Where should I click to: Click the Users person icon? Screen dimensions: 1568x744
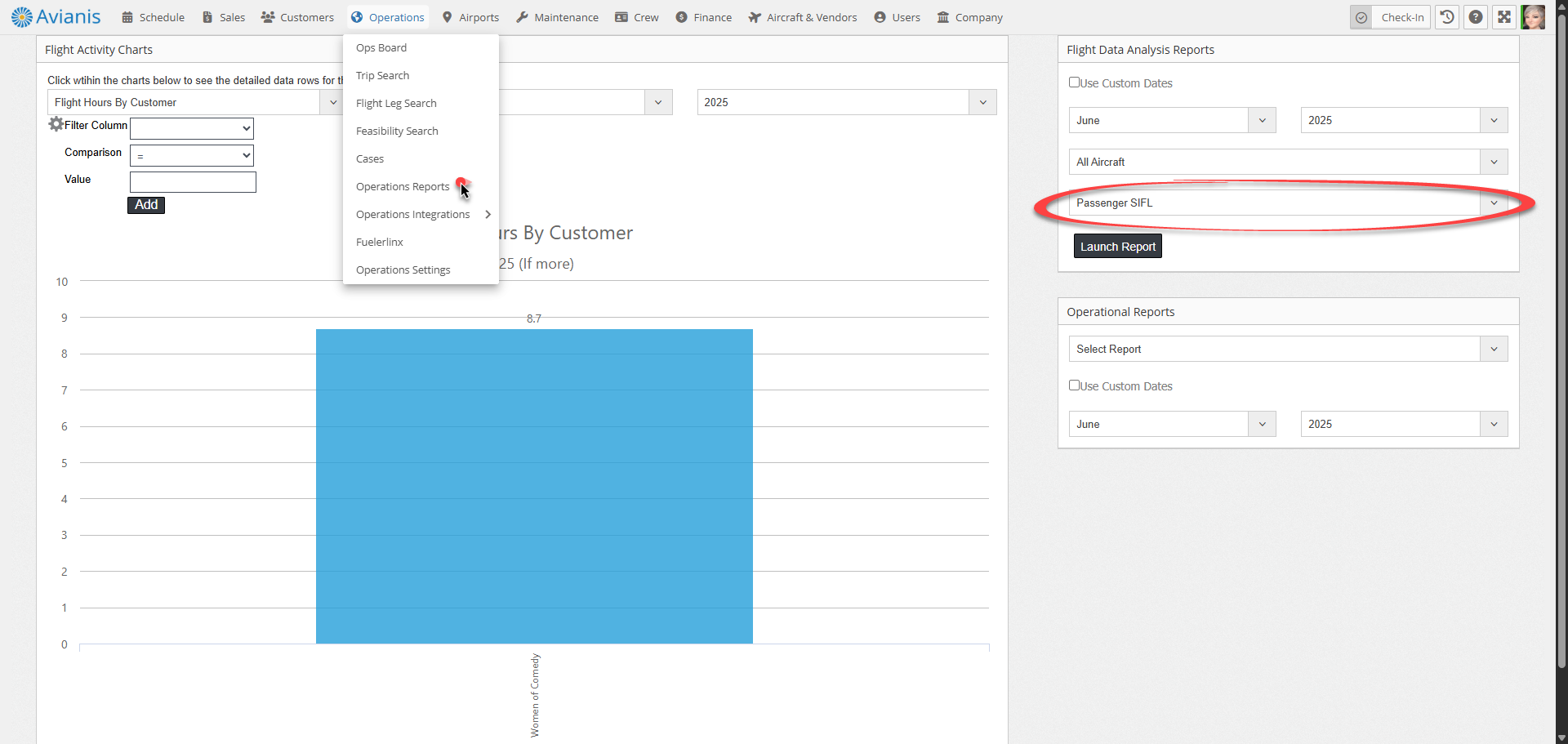(x=880, y=17)
